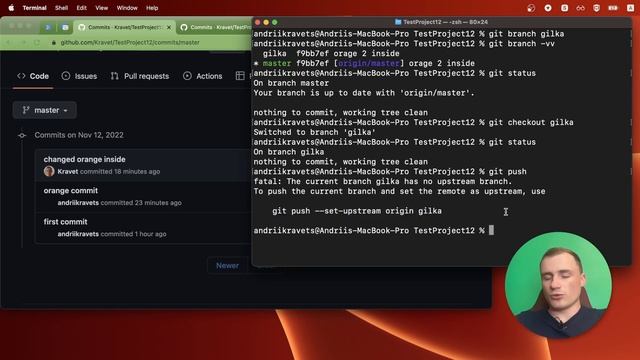This screenshot has height=360, width=640.
Task: Click the first pinned tab in browser
Action: pos(48,27)
